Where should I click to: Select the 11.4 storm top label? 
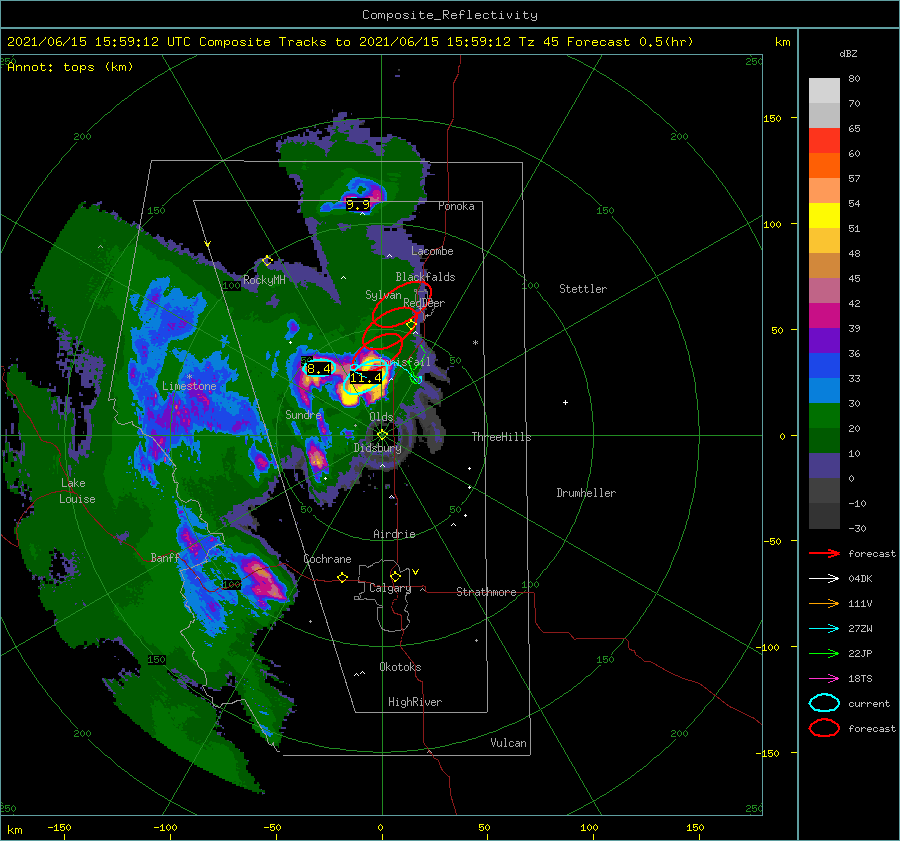(x=366, y=377)
